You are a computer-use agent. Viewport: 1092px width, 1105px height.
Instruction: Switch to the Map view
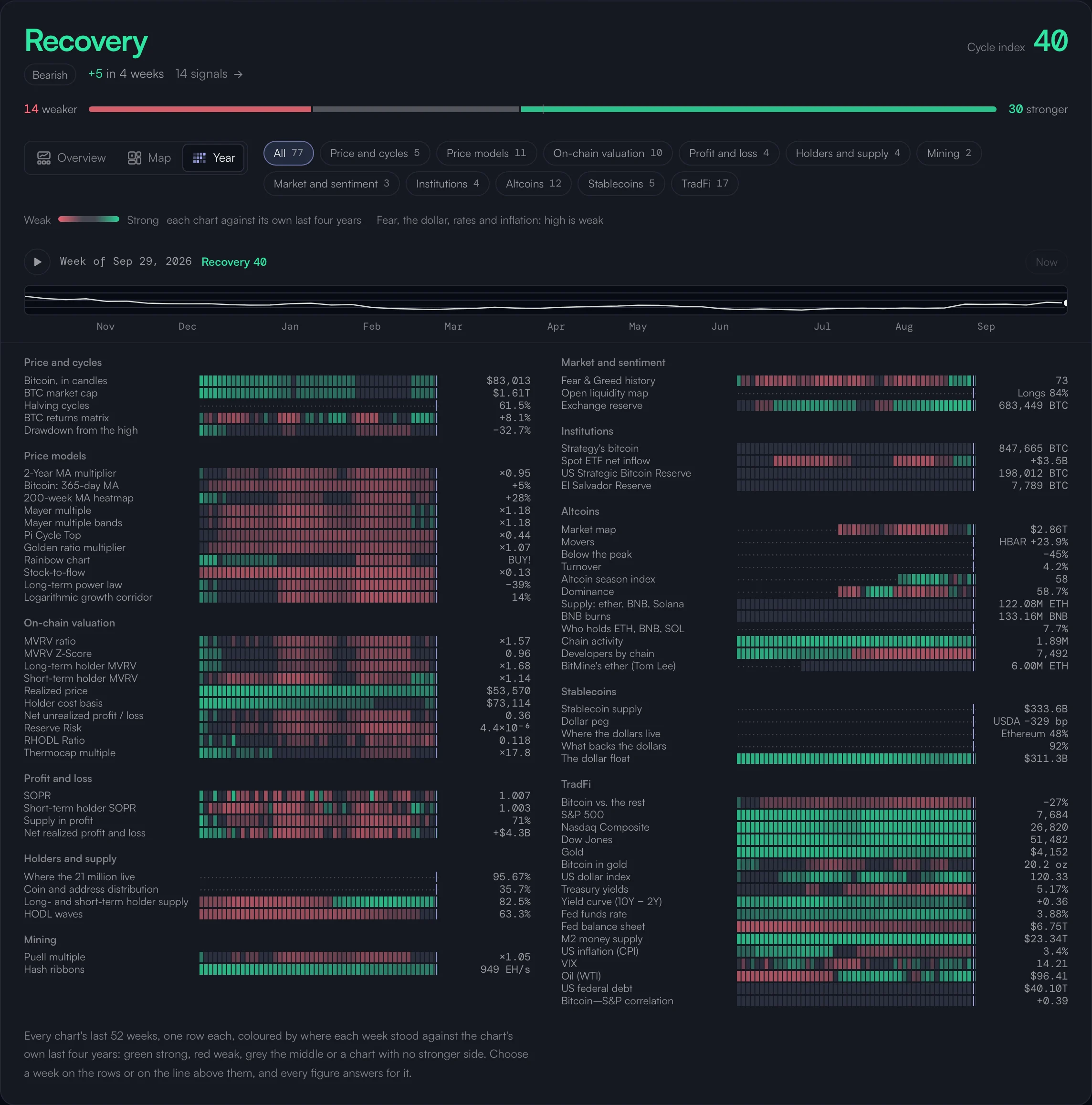point(149,158)
